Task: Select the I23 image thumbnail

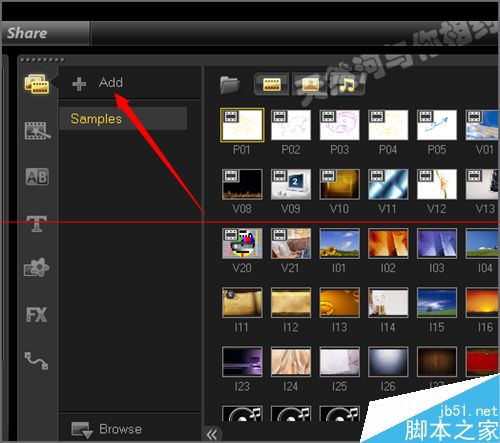Action: tap(242, 362)
